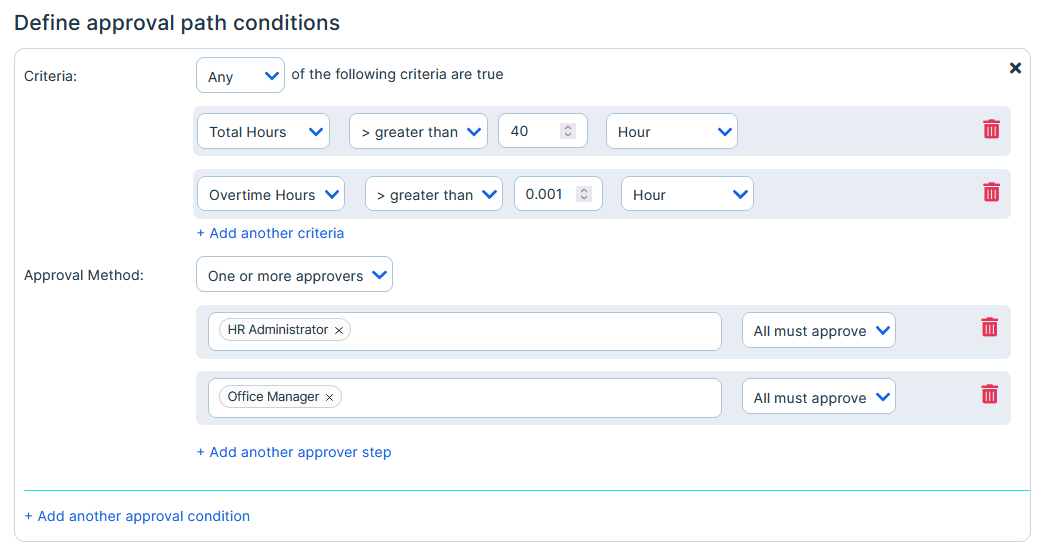Close the approval condition with X

(x=1015, y=68)
